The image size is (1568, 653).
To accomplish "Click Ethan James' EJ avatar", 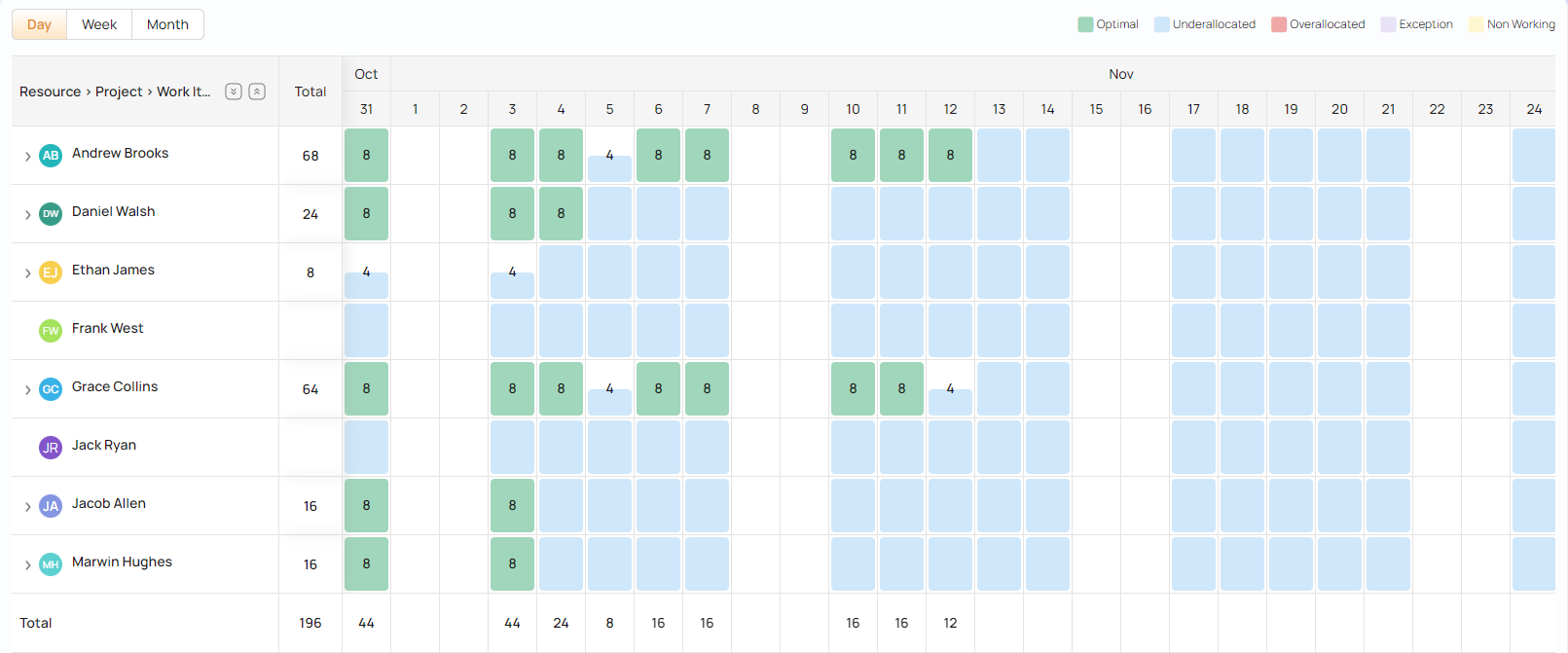I will pyautogui.click(x=51, y=272).
